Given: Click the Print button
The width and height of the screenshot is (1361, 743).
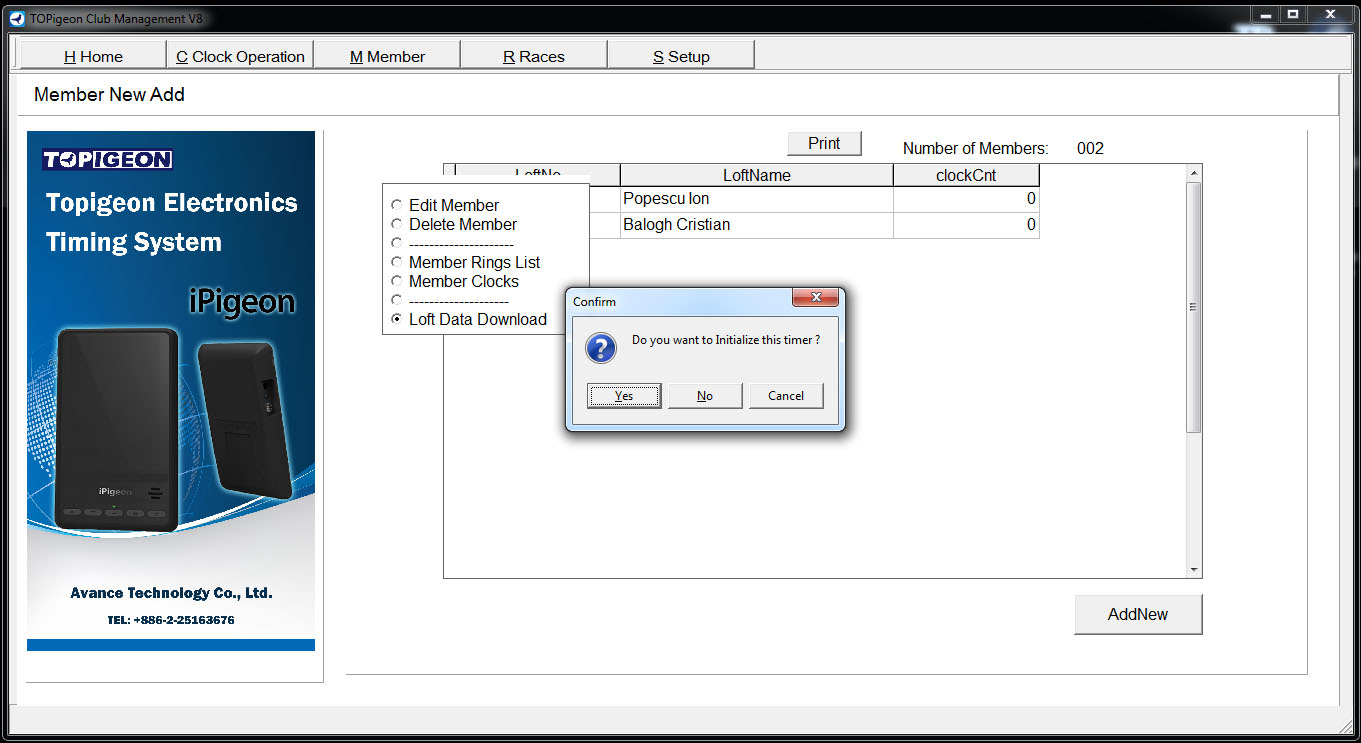Looking at the screenshot, I should tap(824, 143).
